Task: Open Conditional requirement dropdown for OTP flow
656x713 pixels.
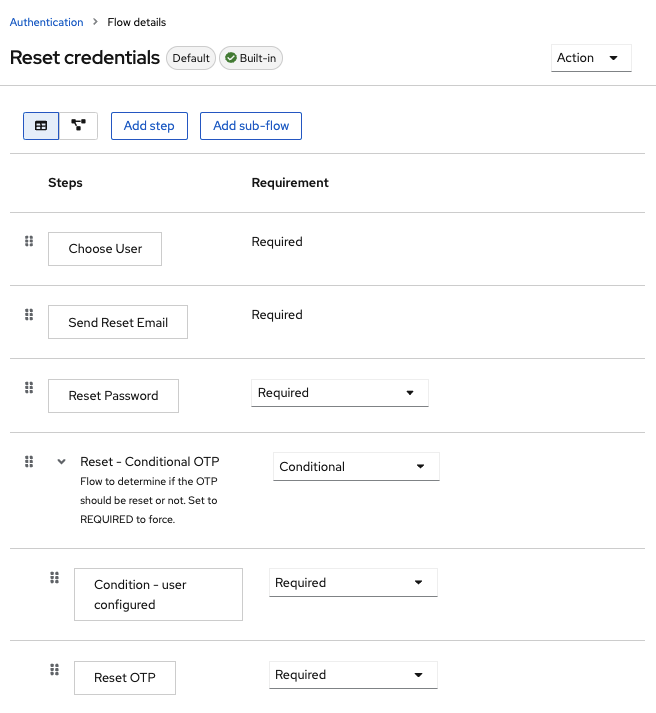Action: (355, 467)
